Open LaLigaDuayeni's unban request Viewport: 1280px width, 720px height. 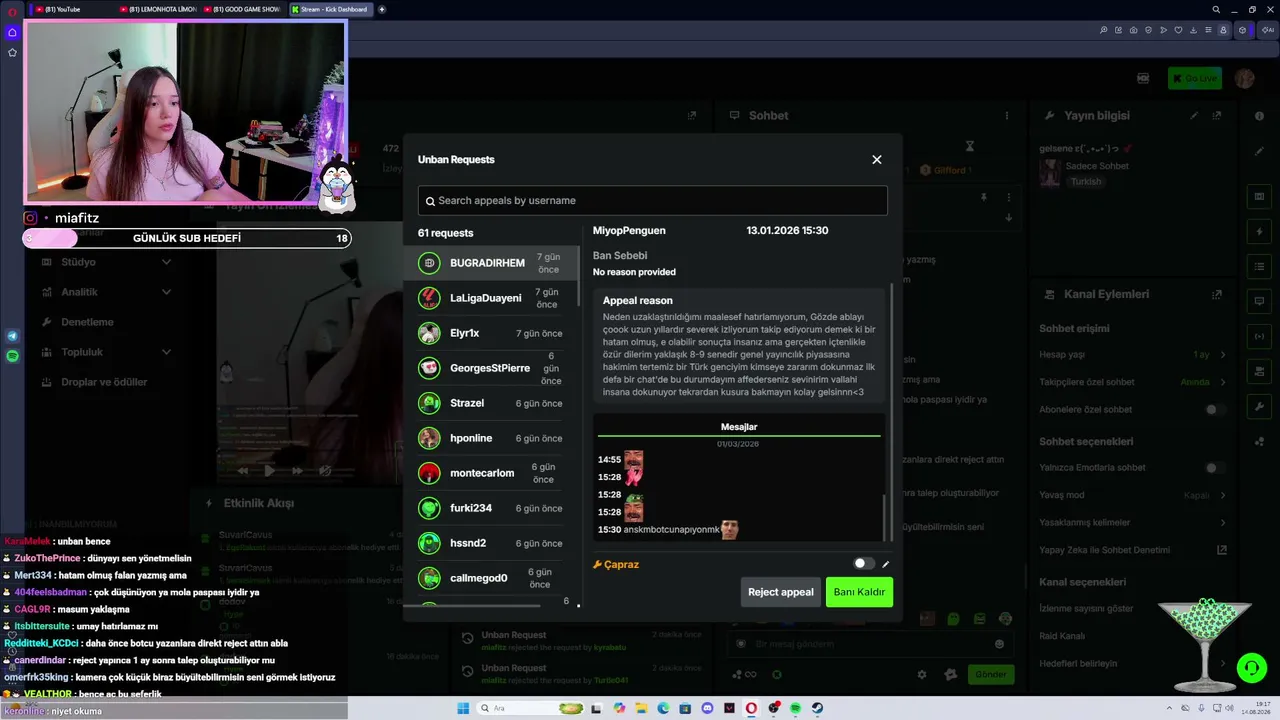491,298
